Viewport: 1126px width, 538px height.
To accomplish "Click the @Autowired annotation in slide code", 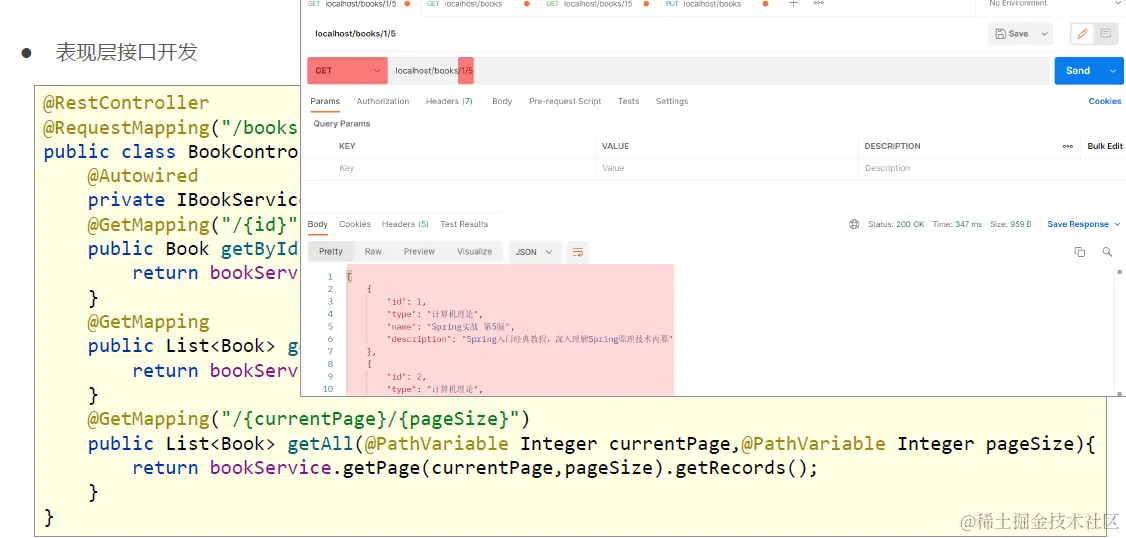I will pos(142,176).
